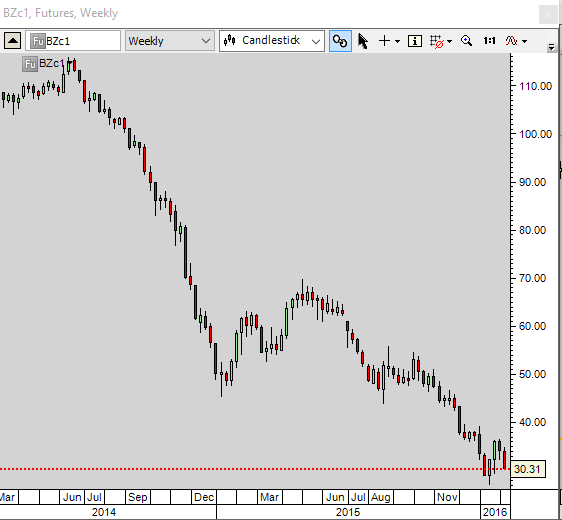Viewport: 562px width, 520px height.
Task: Edit the BZc1 symbol input field
Action: (x=73, y=40)
